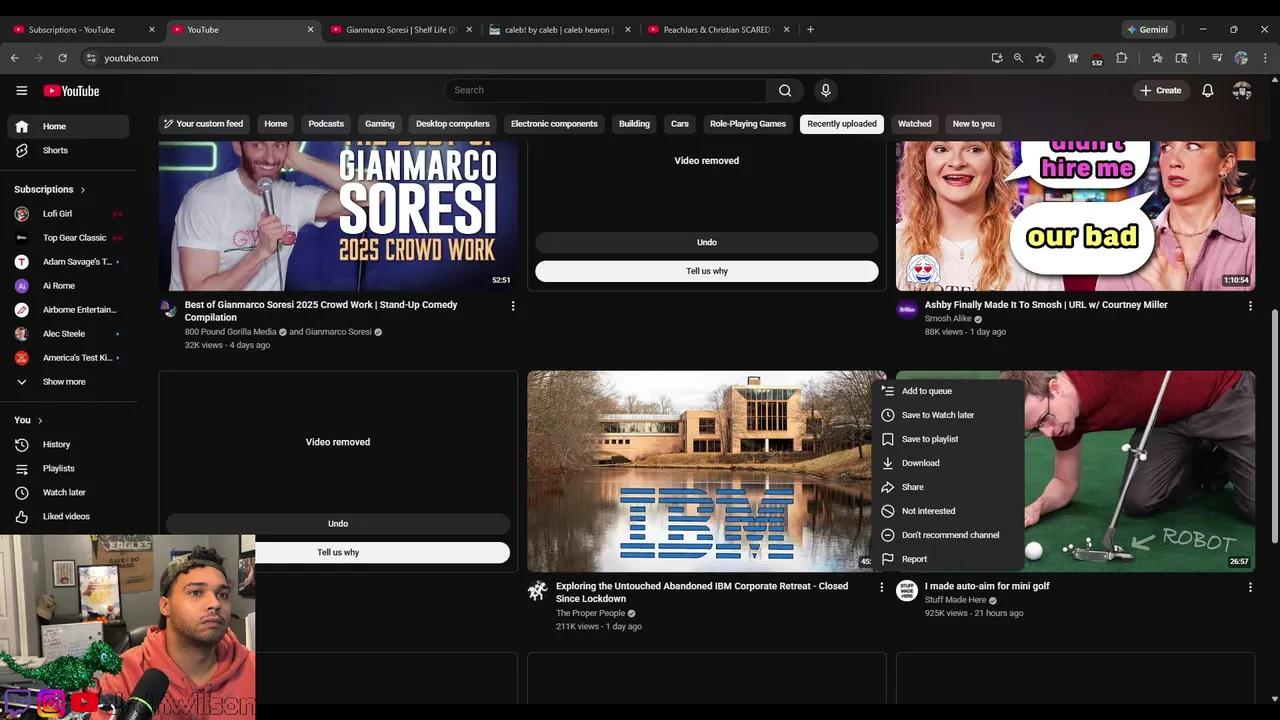Click the search magnifier button

click(x=785, y=91)
